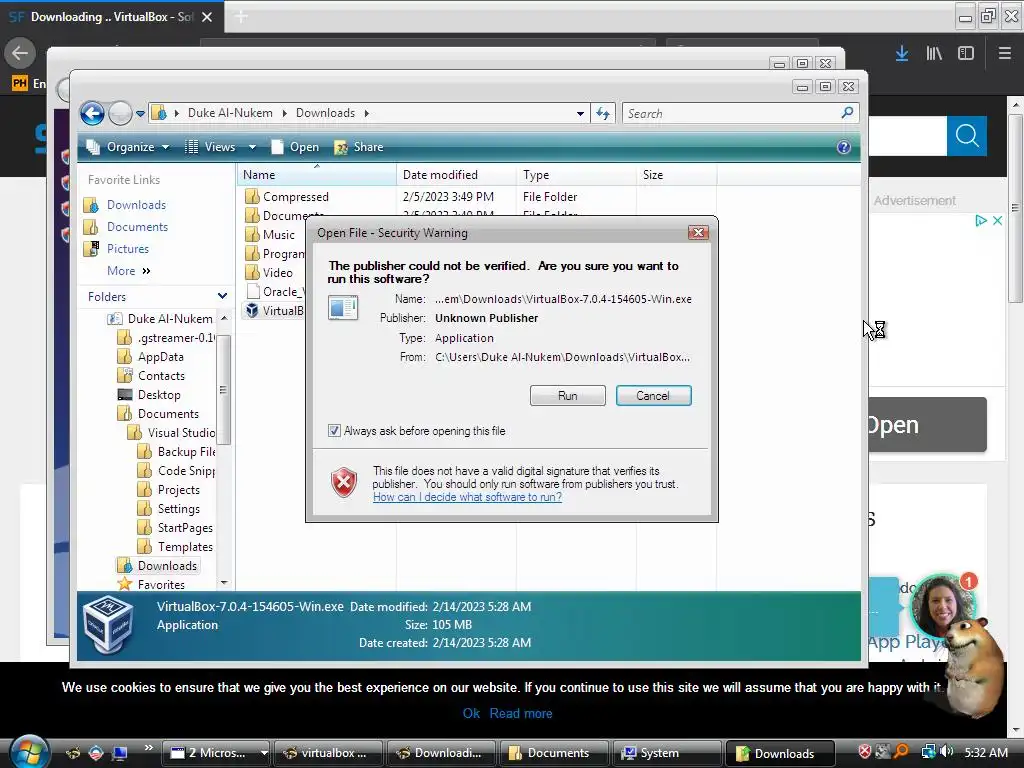Click the magnifier icon in Explorer search
1024x768 pixels.
847,113
